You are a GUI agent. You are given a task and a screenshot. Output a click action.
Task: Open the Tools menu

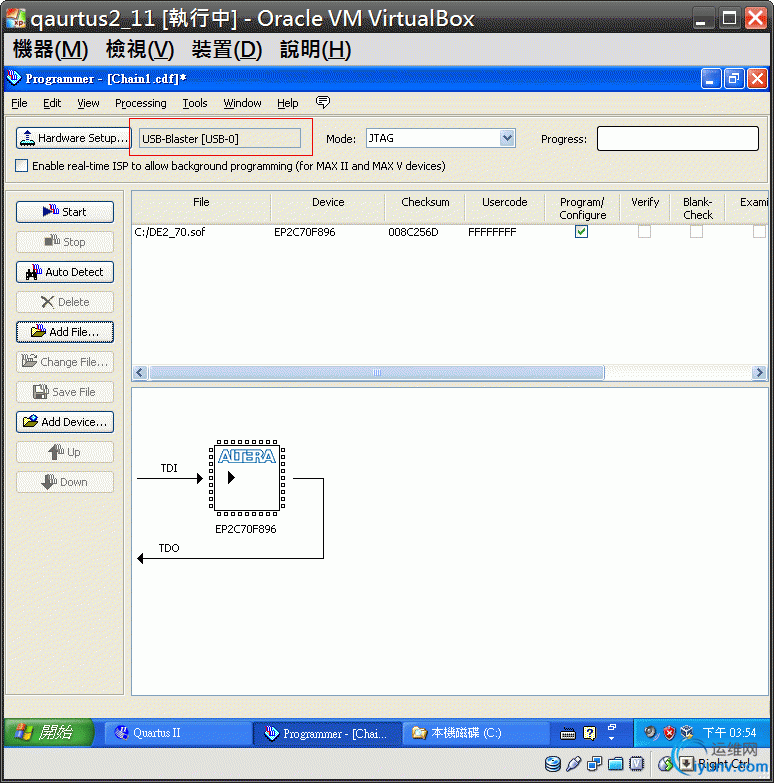coord(195,103)
